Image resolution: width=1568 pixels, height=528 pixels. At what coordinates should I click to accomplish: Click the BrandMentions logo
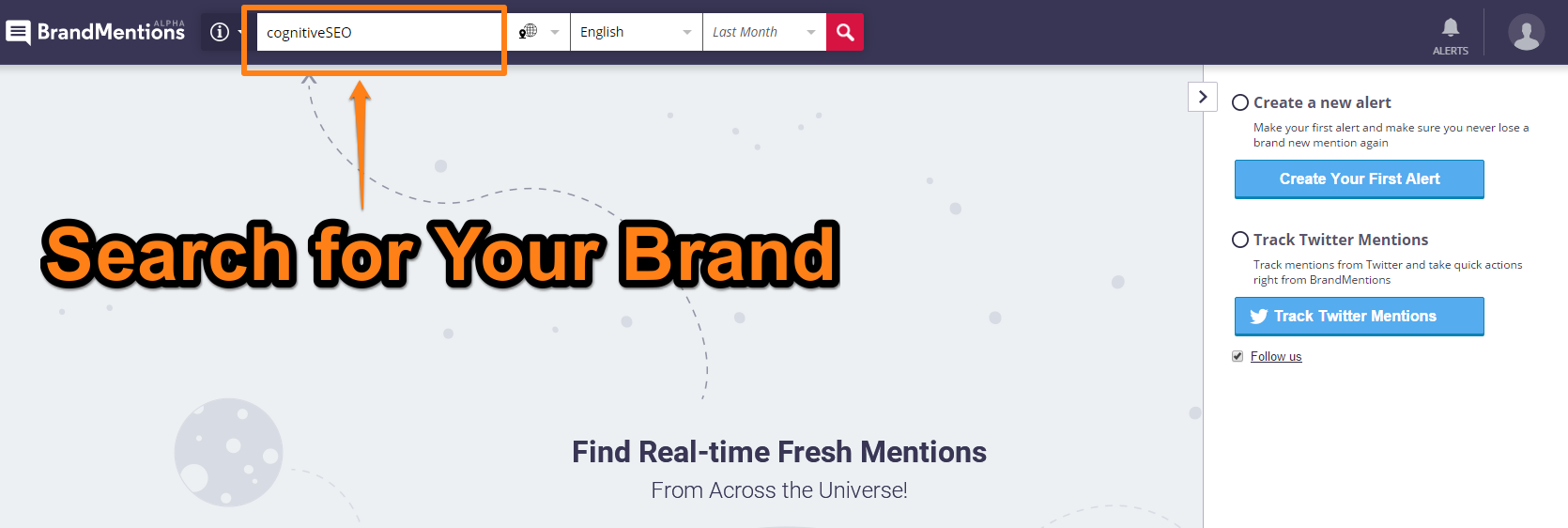click(x=96, y=32)
